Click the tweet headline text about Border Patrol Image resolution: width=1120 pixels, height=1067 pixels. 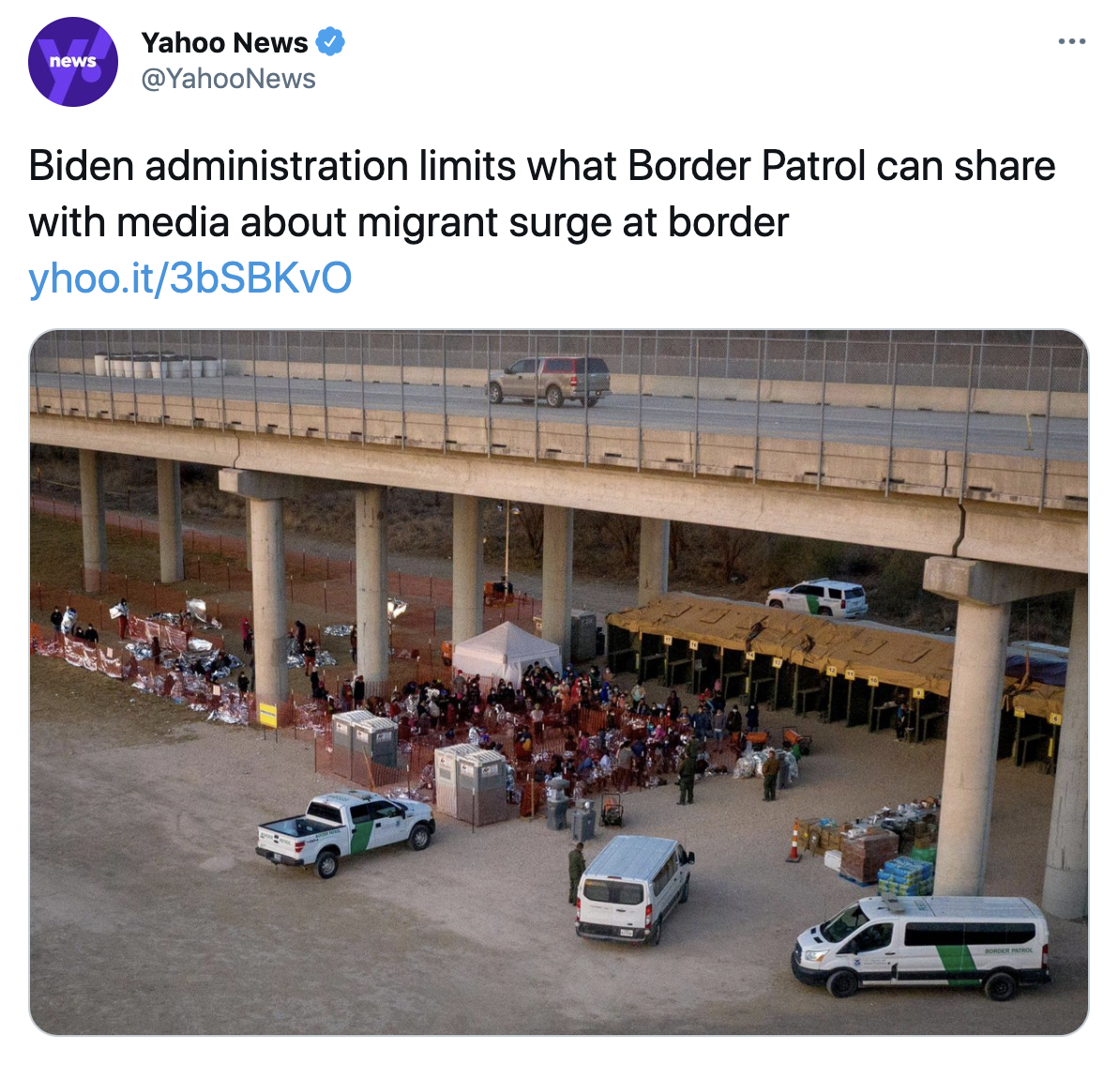click(x=542, y=193)
